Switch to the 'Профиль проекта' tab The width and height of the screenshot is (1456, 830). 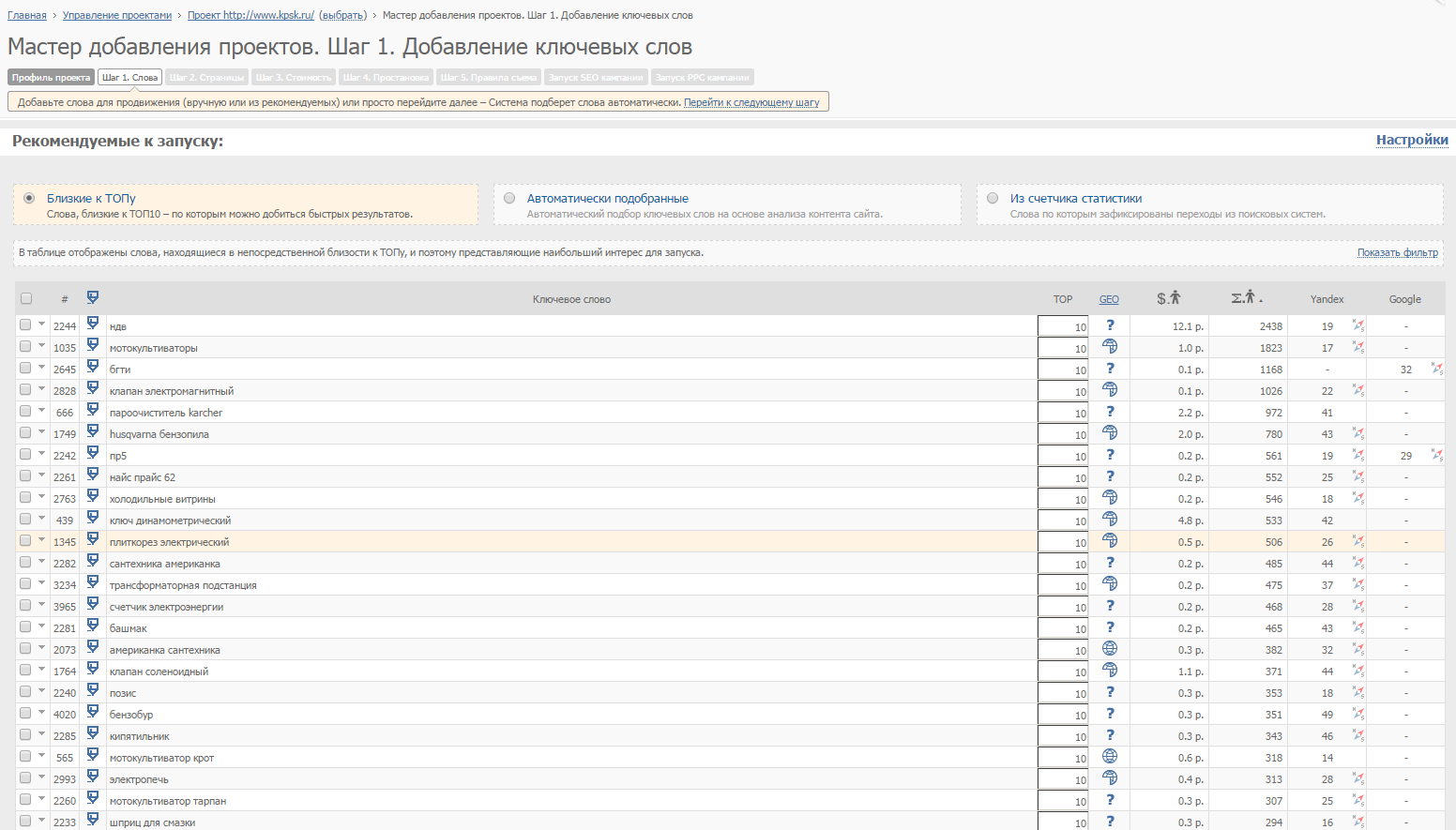[x=51, y=78]
